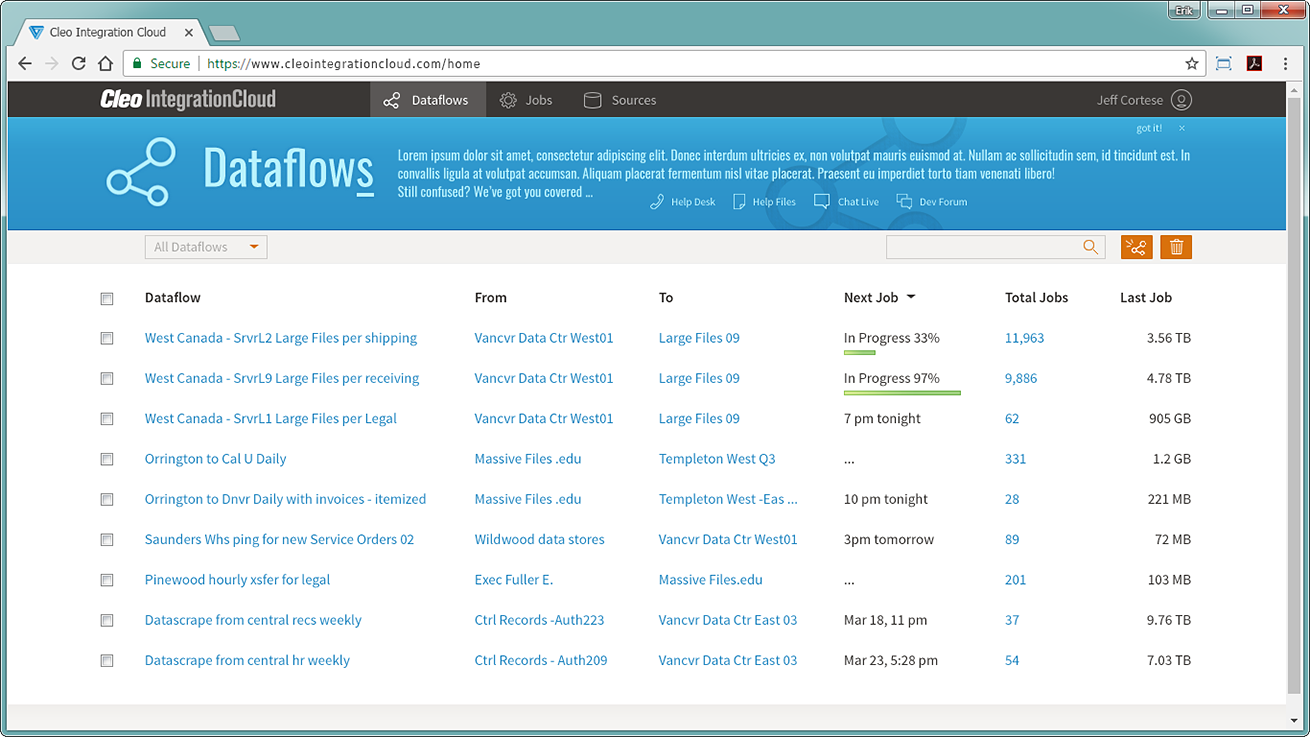Bookmark page with the star icon
Screen dimensions: 1310x740
coord(1192,63)
